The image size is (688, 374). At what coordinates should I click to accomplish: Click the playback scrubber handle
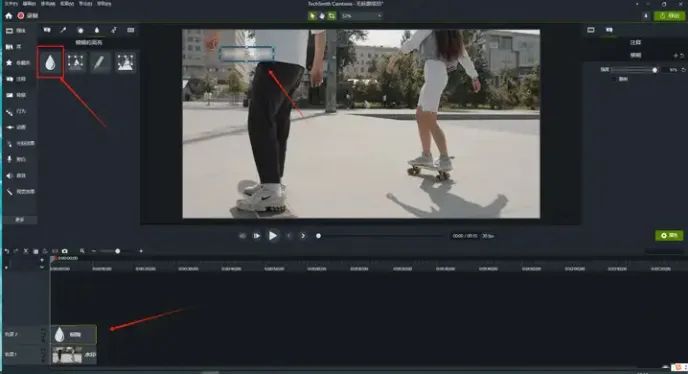(x=319, y=236)
